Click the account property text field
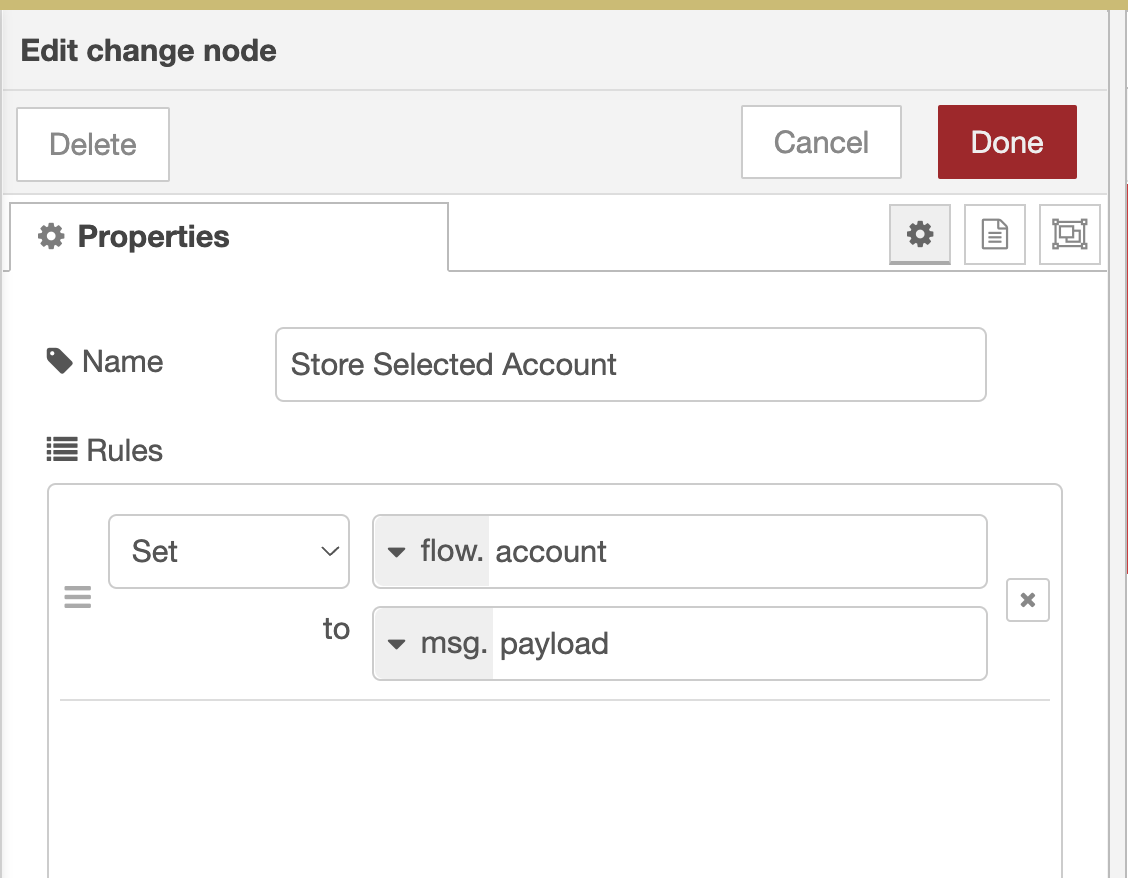The height and width of the screenshot is (878, 1128). 736,552
